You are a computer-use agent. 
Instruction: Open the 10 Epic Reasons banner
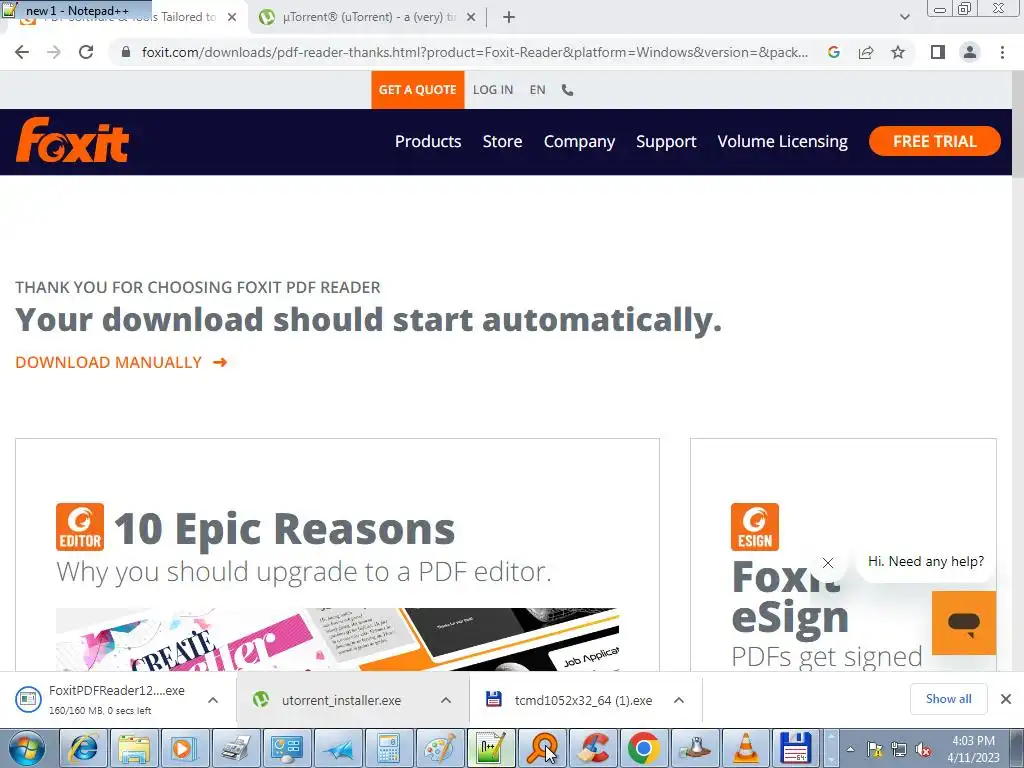pyautogui.click(x=337, y=554)
